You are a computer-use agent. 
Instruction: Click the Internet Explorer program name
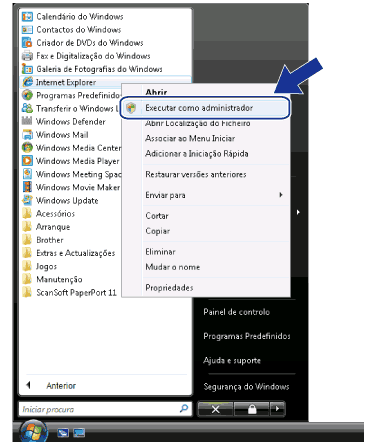tap(66, 82)
